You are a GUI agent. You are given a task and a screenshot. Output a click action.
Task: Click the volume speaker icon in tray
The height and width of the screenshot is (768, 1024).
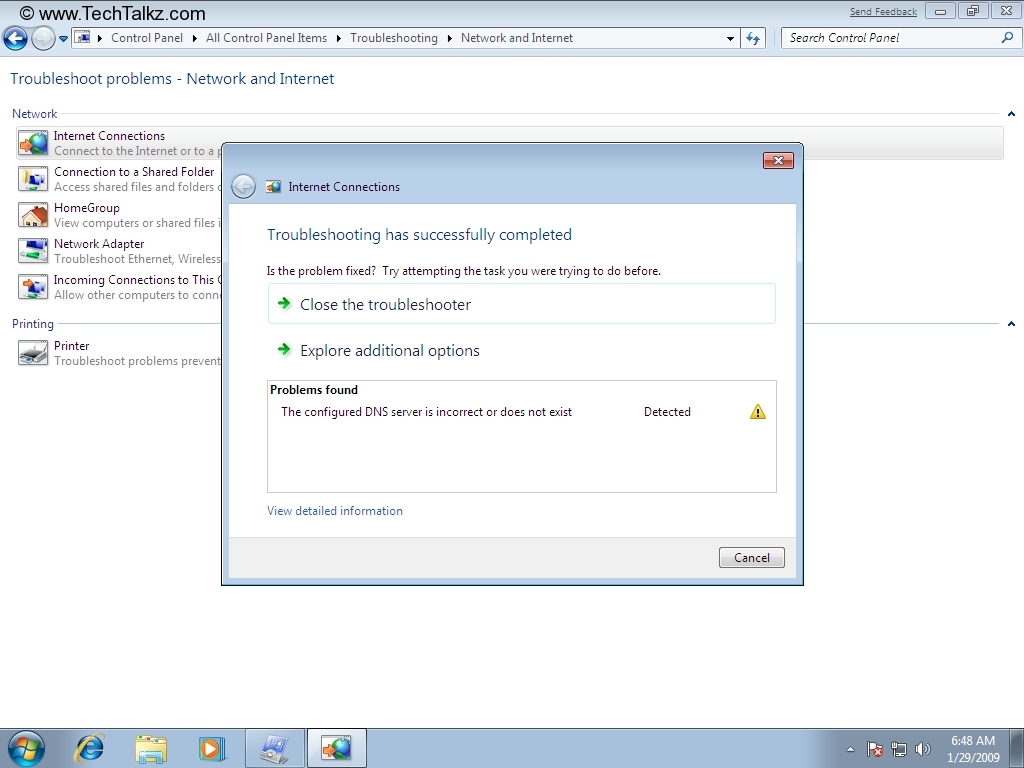click(x=922, y=749)
